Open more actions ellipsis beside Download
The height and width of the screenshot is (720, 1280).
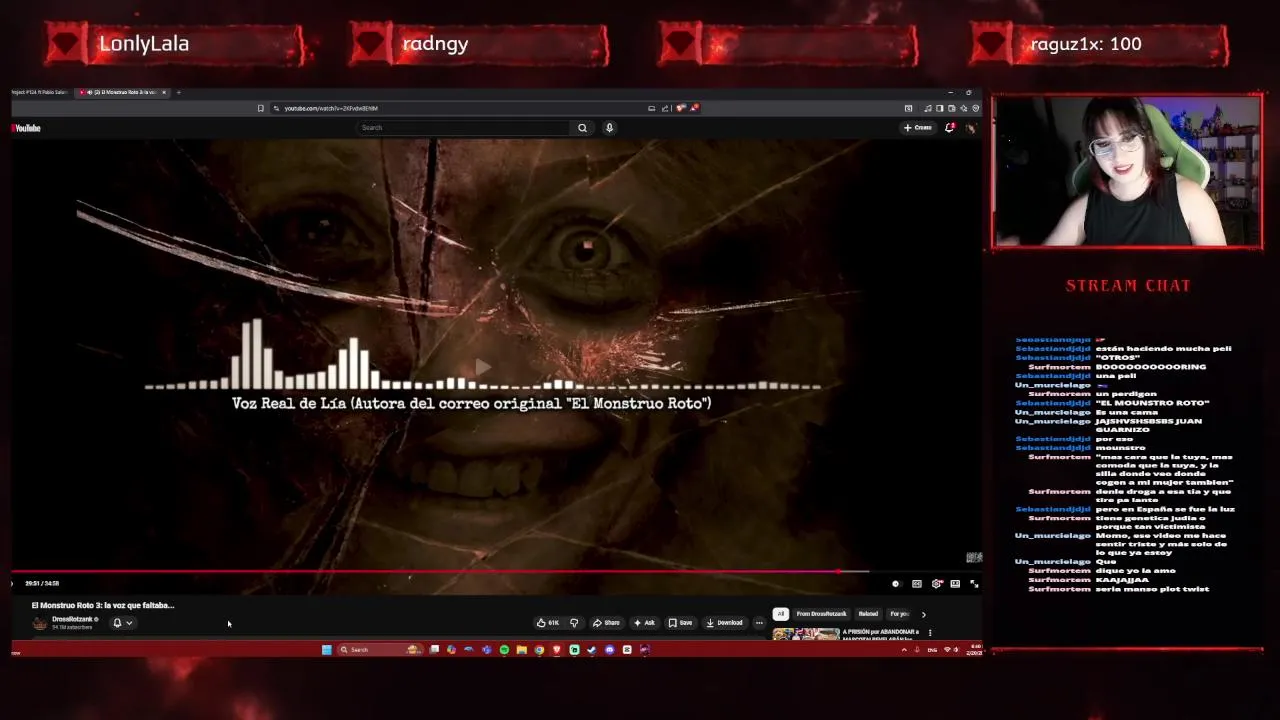pyautogui.click(x=759, y=623)
